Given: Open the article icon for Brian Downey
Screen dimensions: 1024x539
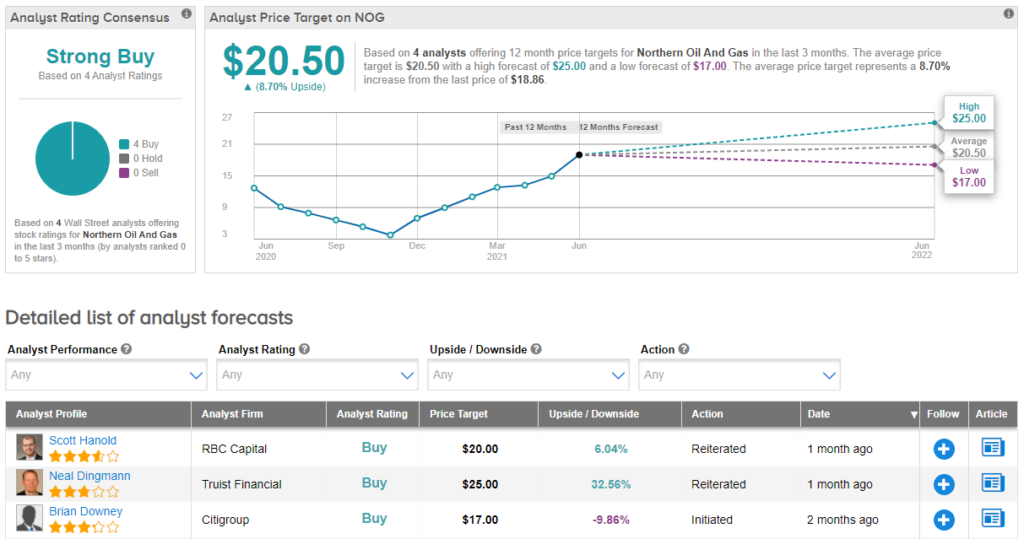Looking at the screenshot, I should point(992,518).
